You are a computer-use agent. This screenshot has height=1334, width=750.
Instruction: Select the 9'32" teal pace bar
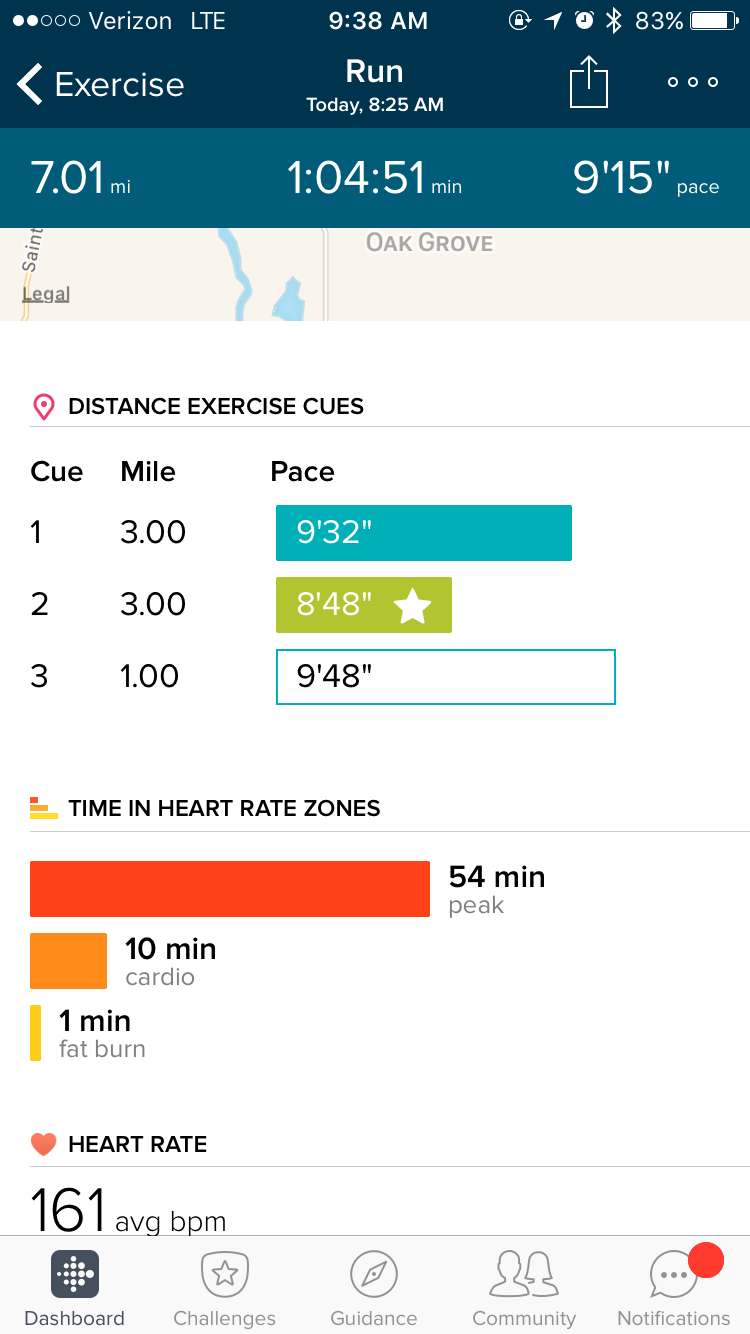(x=423, y=533)
